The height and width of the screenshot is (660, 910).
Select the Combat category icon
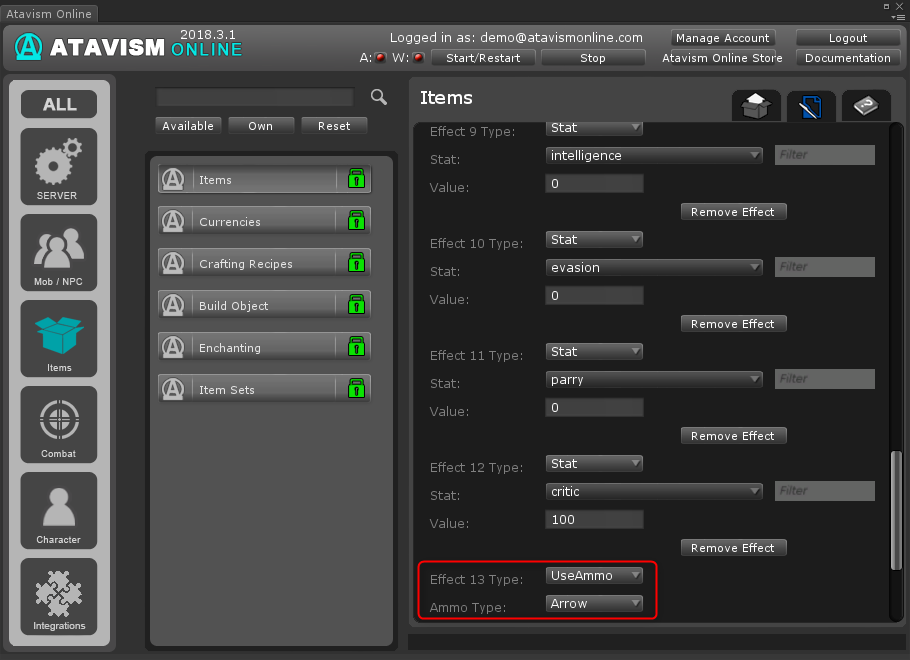click(x=59, y=424)
